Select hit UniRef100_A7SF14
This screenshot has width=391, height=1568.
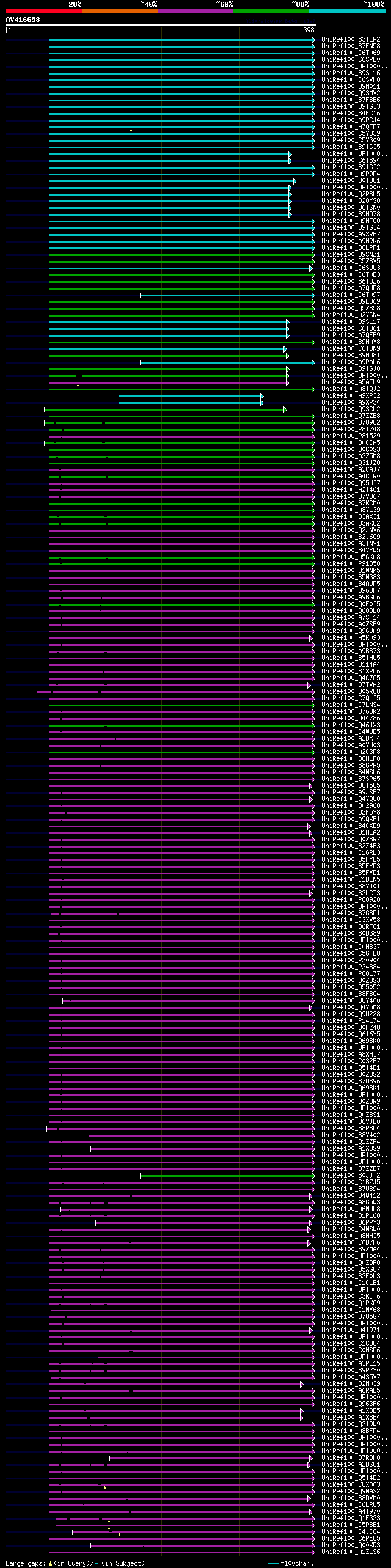(351, 618)
